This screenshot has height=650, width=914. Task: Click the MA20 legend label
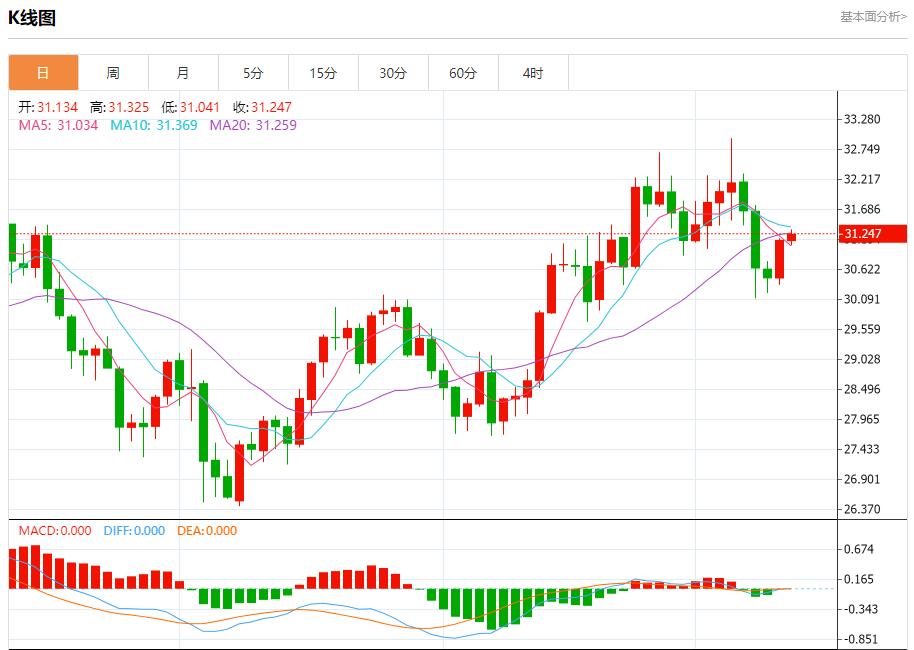coord(253,125)
